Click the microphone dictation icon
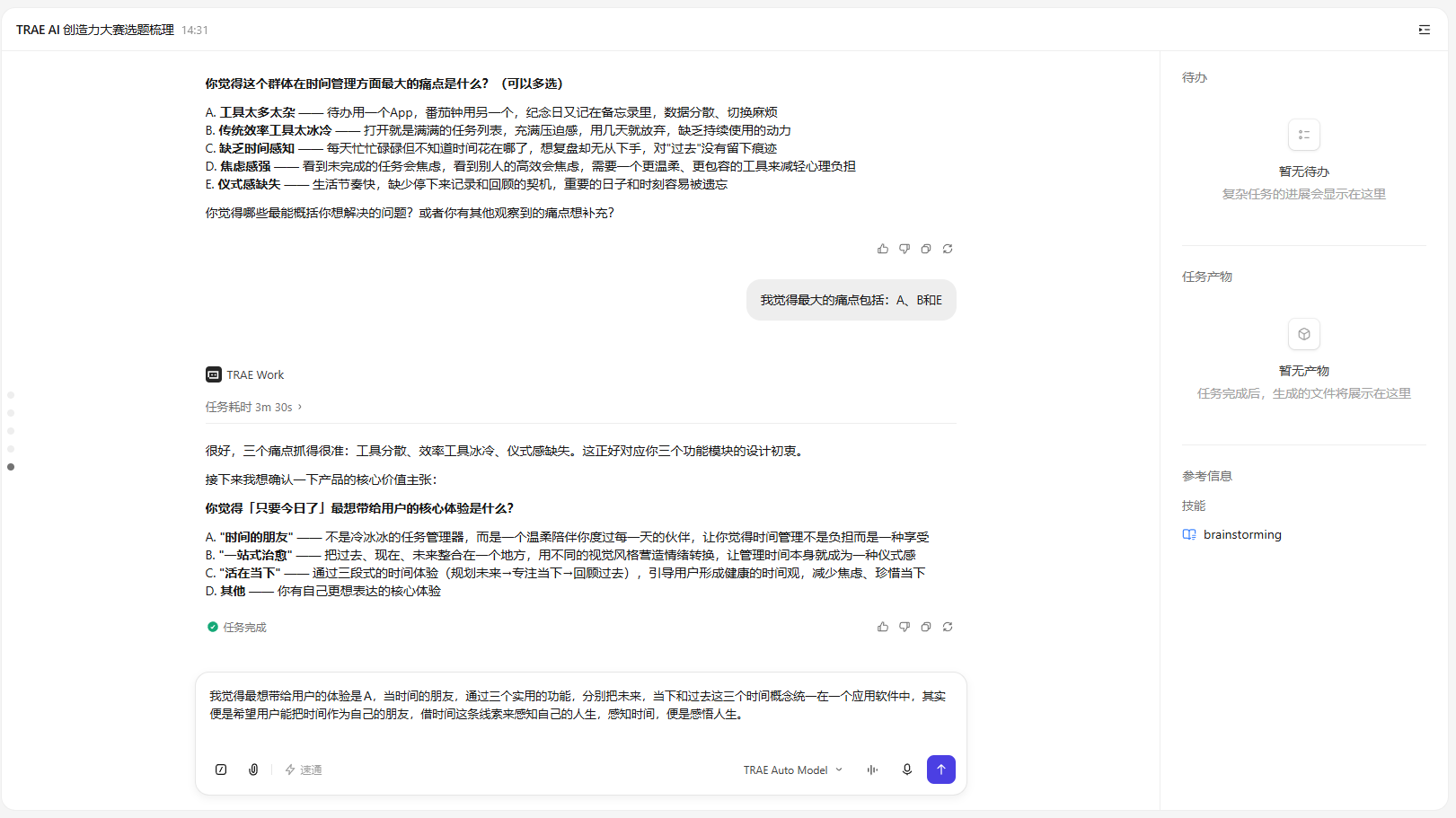 [x=907, y=770]
